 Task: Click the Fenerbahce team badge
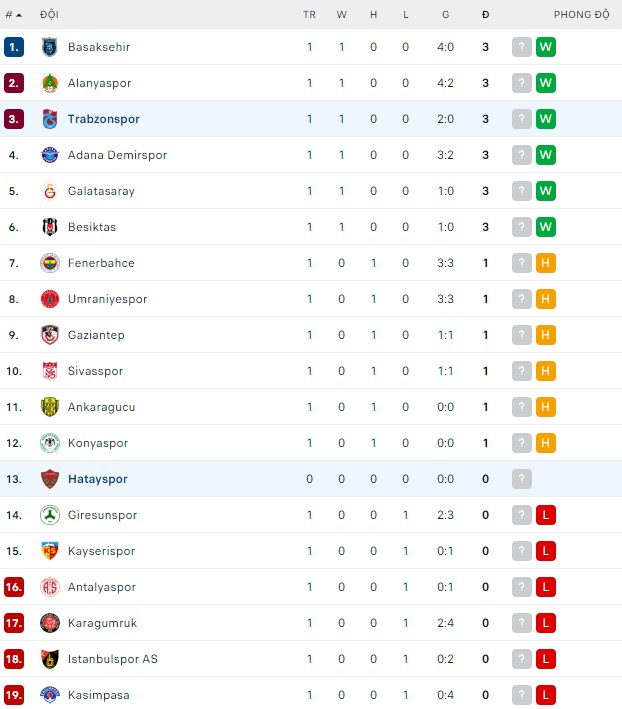50,263
